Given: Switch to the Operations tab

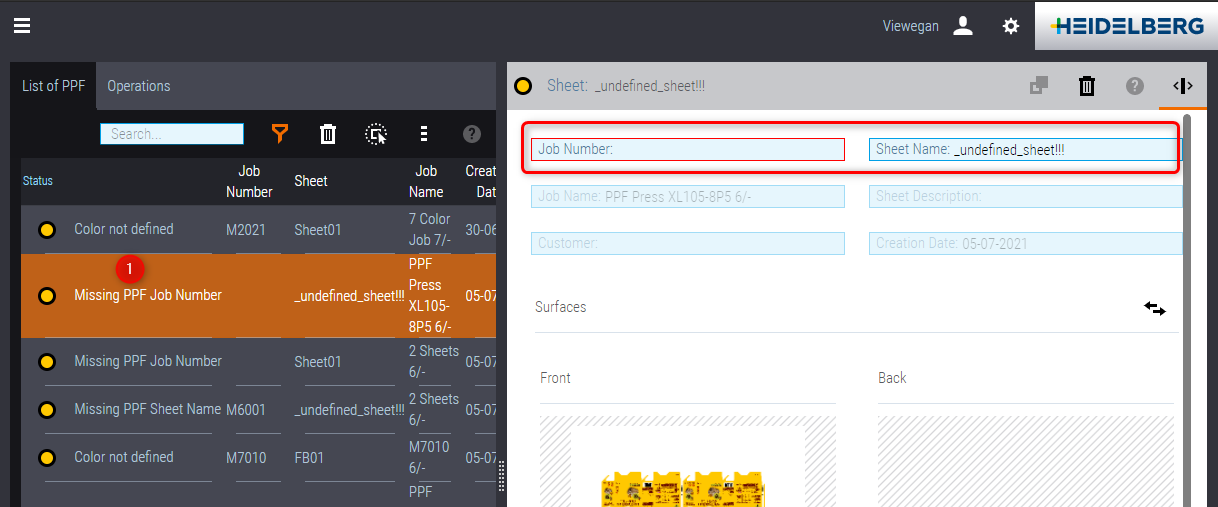Looking at the screenshot, I should [x=139, y=86].
